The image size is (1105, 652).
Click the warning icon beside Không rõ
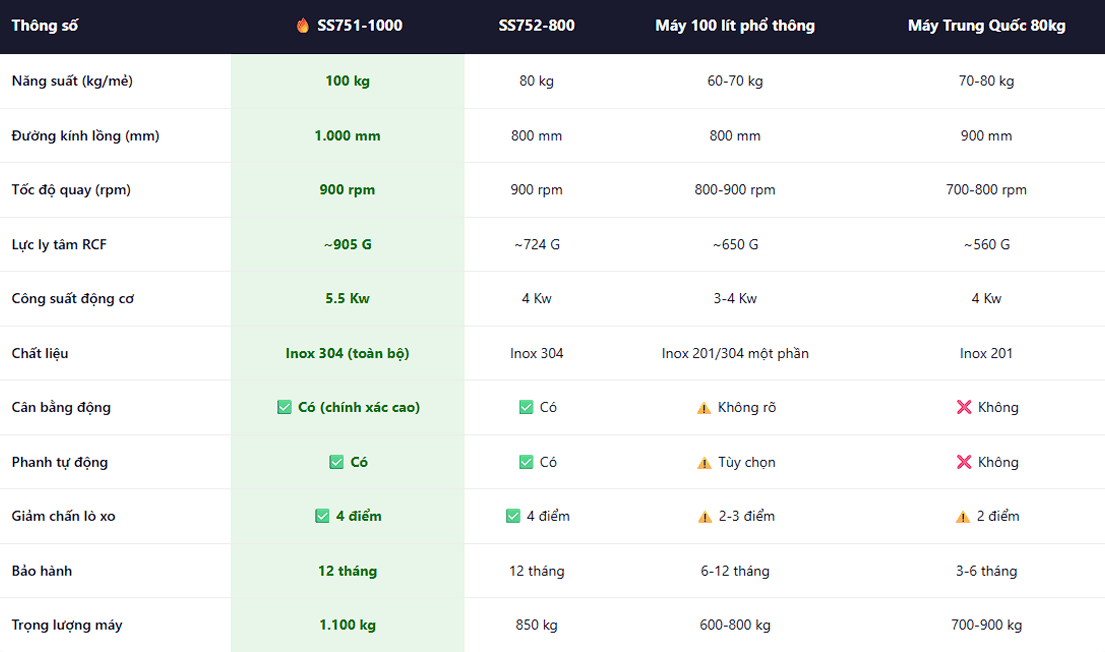704,408
